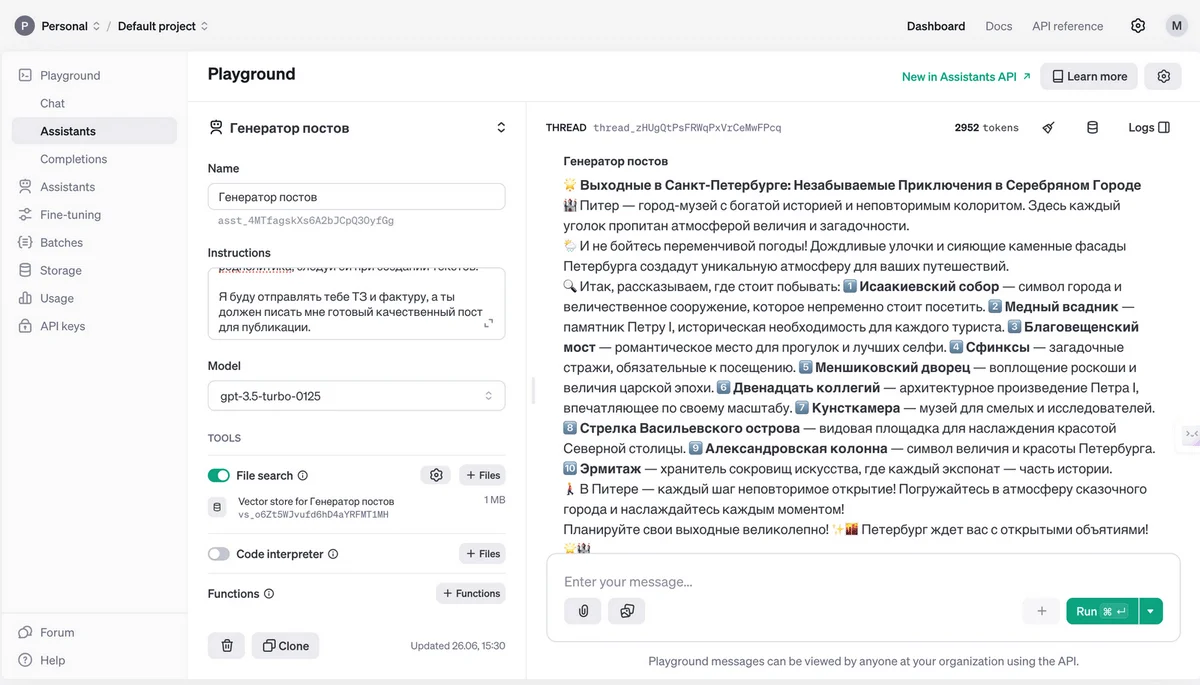Image resolution: width=1200 pixels, height=685 pixels.
Task: Add a function with Functions button
Action: pos(470,594)
